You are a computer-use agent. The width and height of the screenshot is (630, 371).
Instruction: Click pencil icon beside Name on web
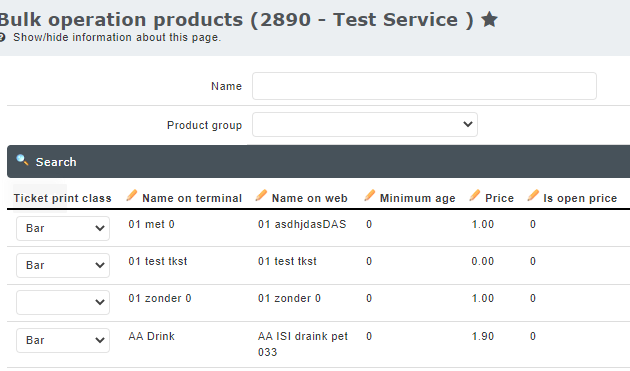[x=261, y=195]
